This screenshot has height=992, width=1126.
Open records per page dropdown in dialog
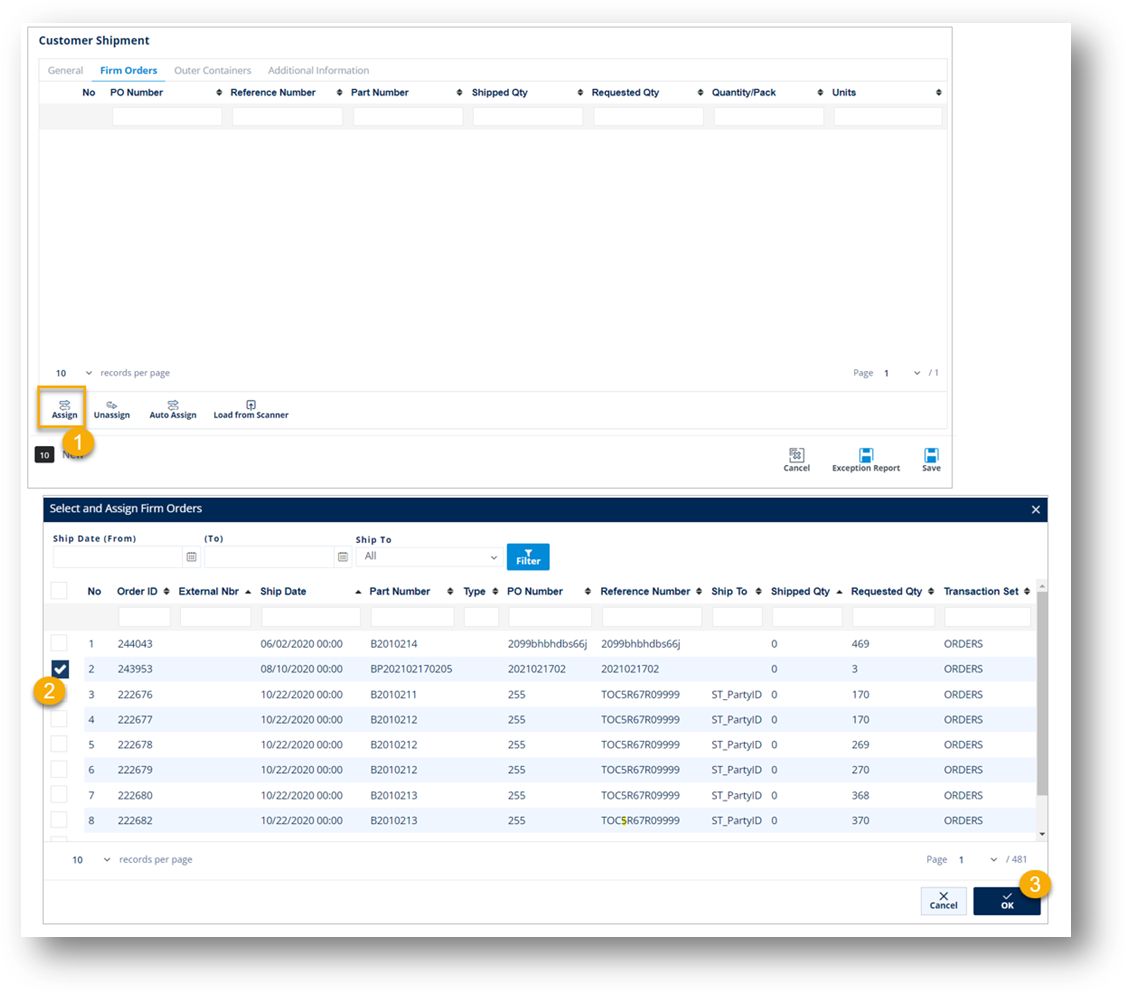92,860
